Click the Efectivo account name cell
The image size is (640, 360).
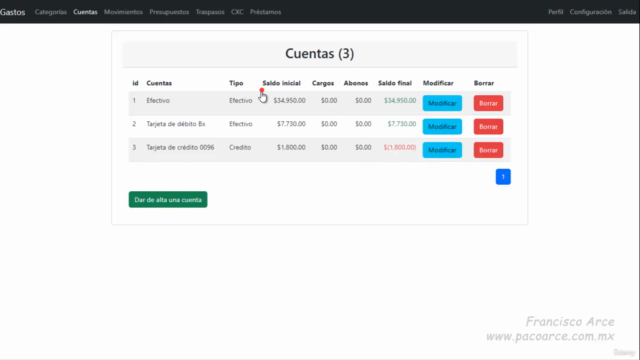point(158,100)
